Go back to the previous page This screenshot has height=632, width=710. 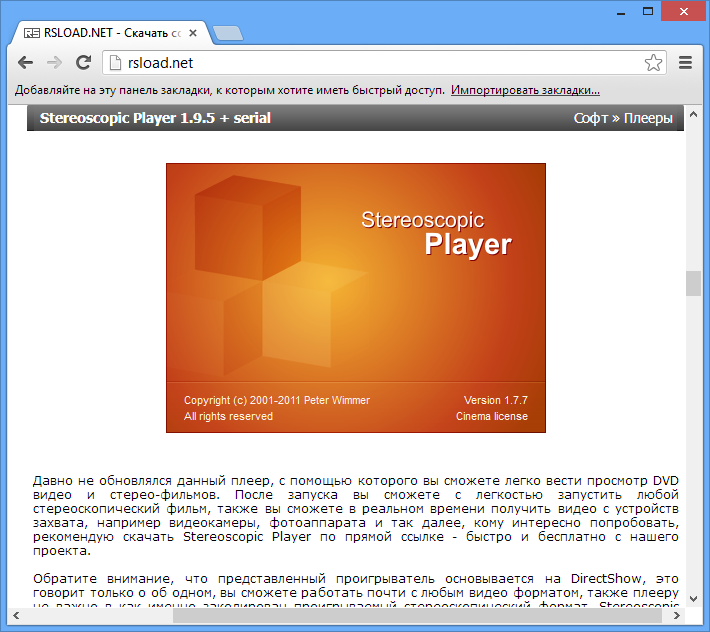tap(25, 62)
